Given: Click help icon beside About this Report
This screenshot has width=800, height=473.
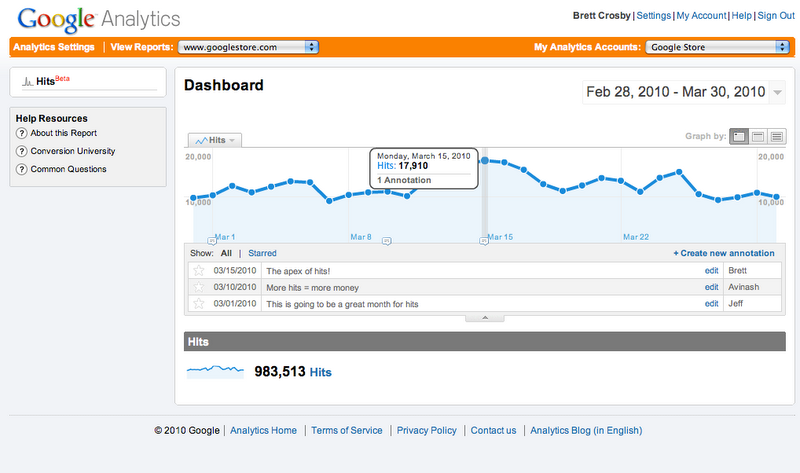Looking at the screenshot, I should [21, 134].
